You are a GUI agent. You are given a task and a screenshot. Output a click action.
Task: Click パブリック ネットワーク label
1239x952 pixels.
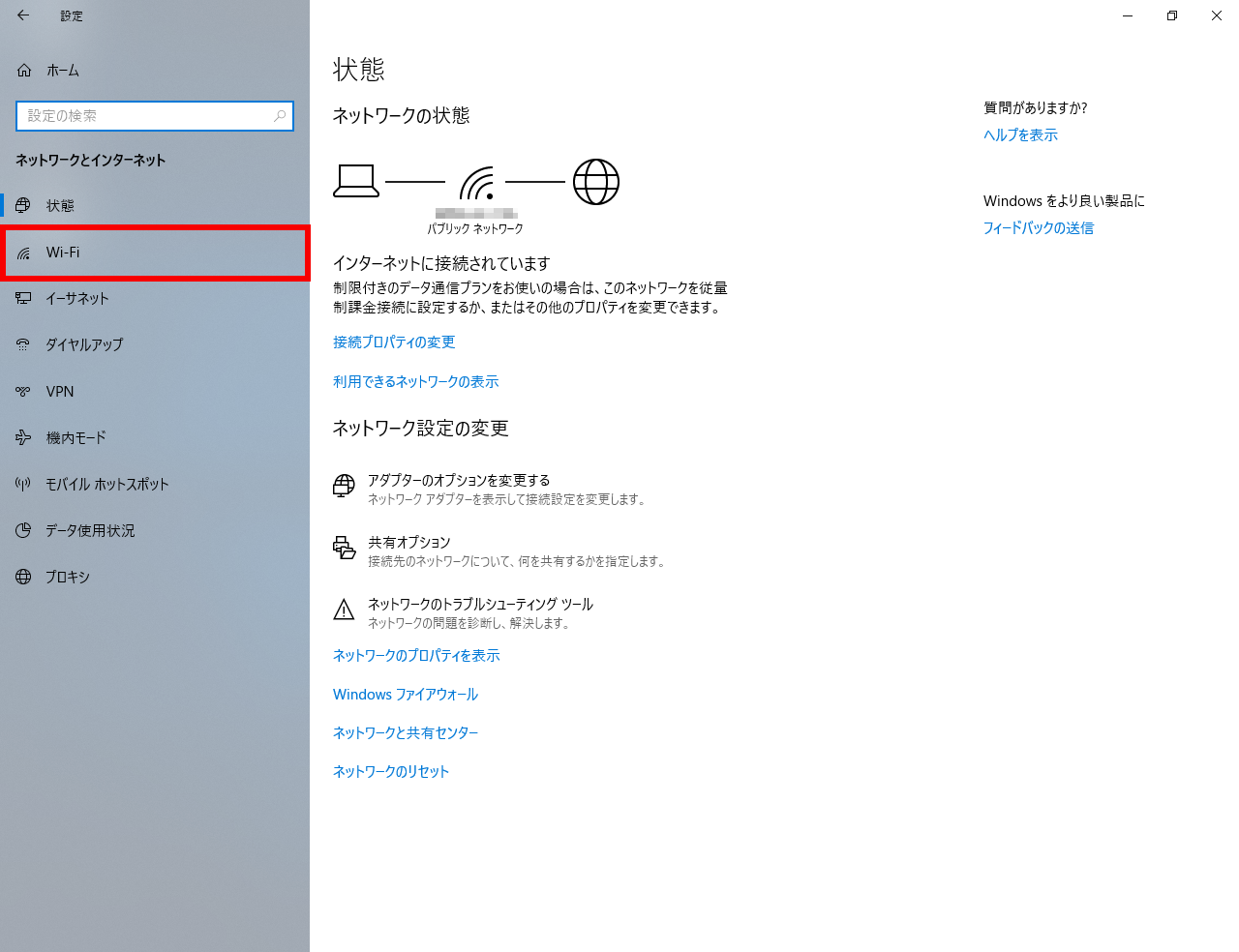pos(475,229)
